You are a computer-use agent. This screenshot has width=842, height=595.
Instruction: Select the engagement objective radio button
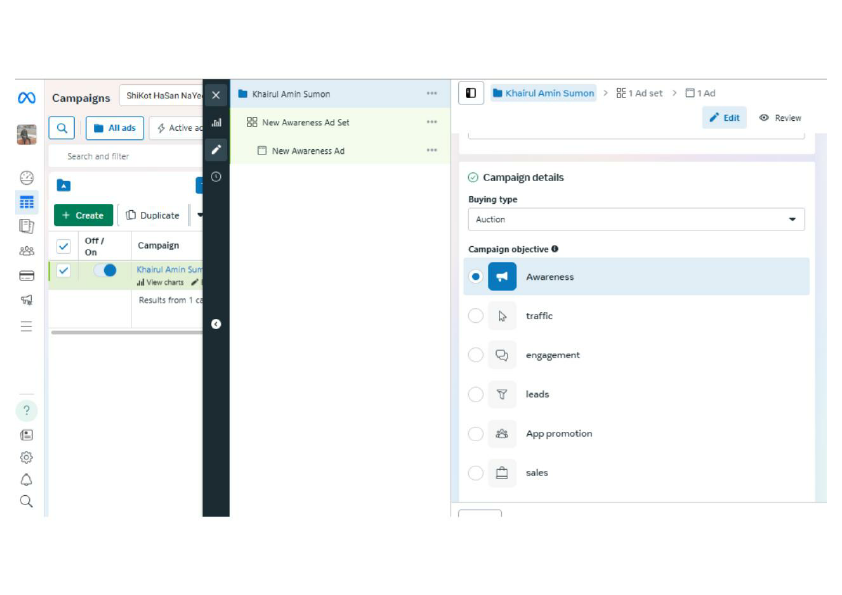pyautogui.click(x=476, y=355)
